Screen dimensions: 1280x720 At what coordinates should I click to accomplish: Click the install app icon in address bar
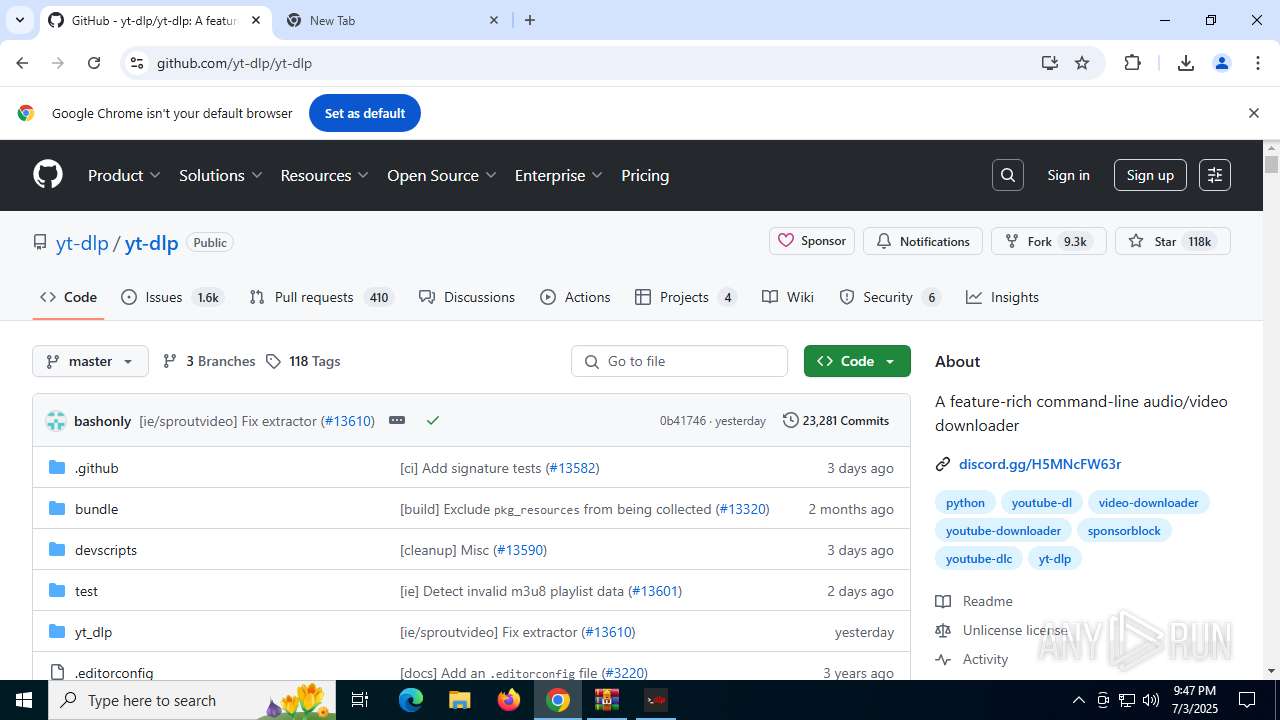pos(1049,63)
